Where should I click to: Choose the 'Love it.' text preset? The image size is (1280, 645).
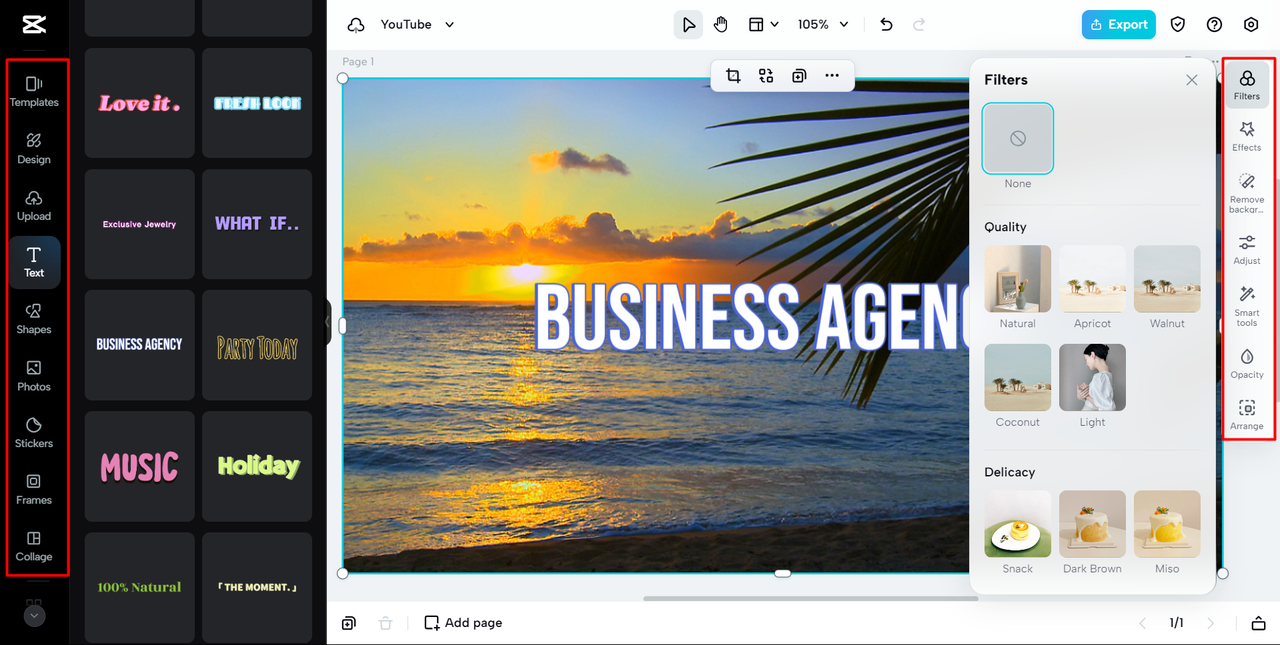tap(140, 103)
